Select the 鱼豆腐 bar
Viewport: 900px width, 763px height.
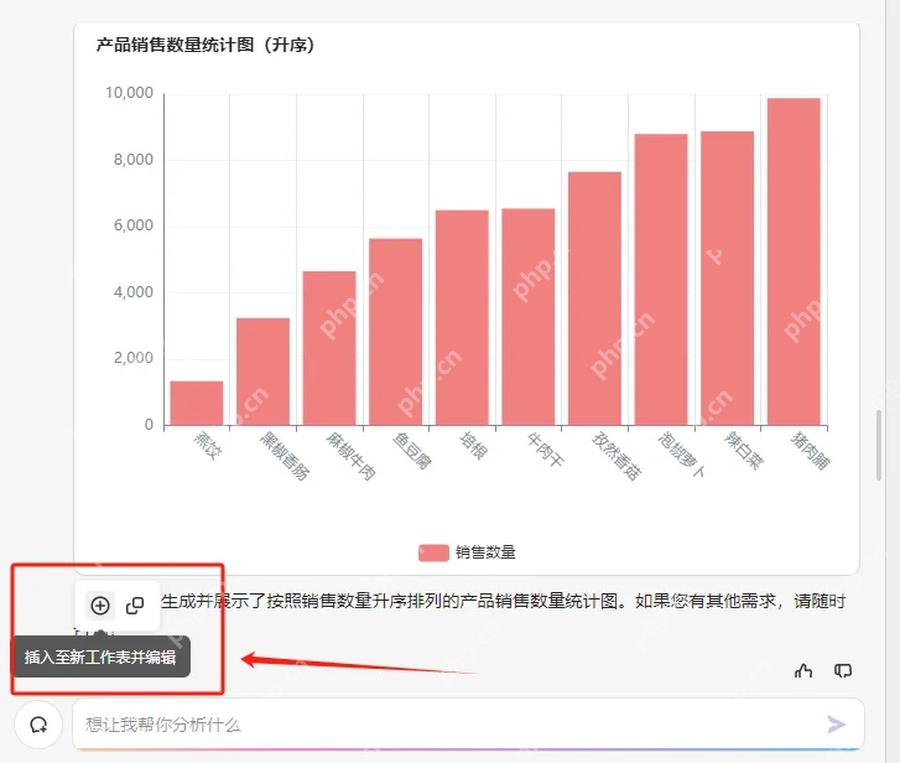point(395,332)
